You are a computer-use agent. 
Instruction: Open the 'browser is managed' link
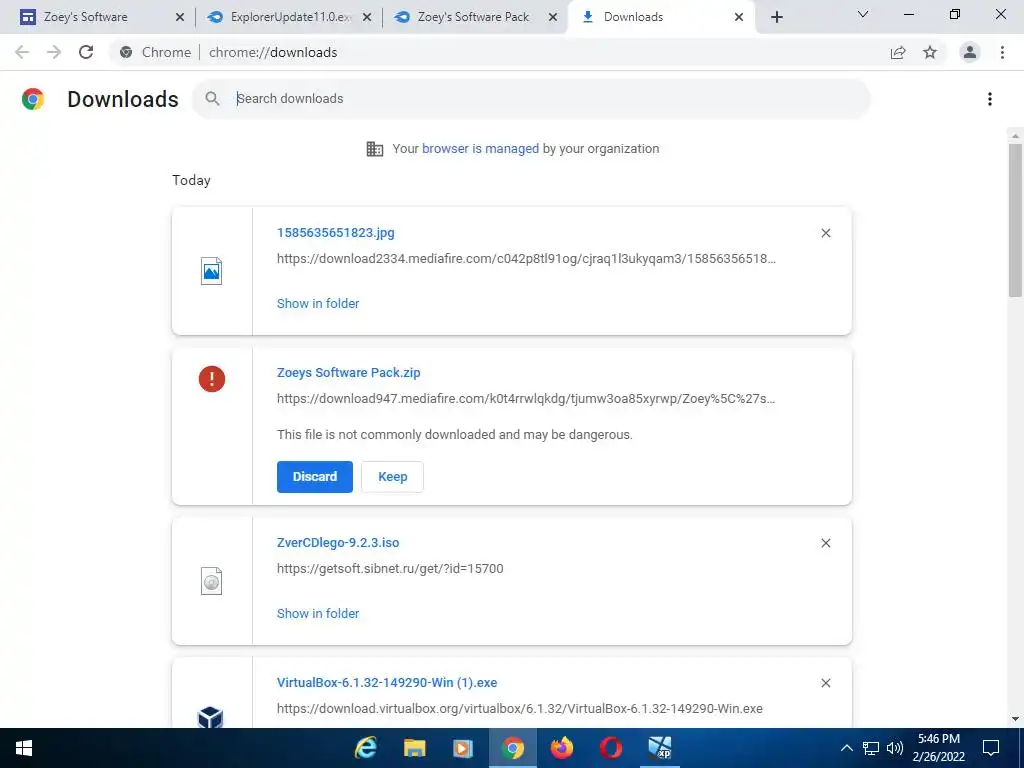click(x=481, y=149)
